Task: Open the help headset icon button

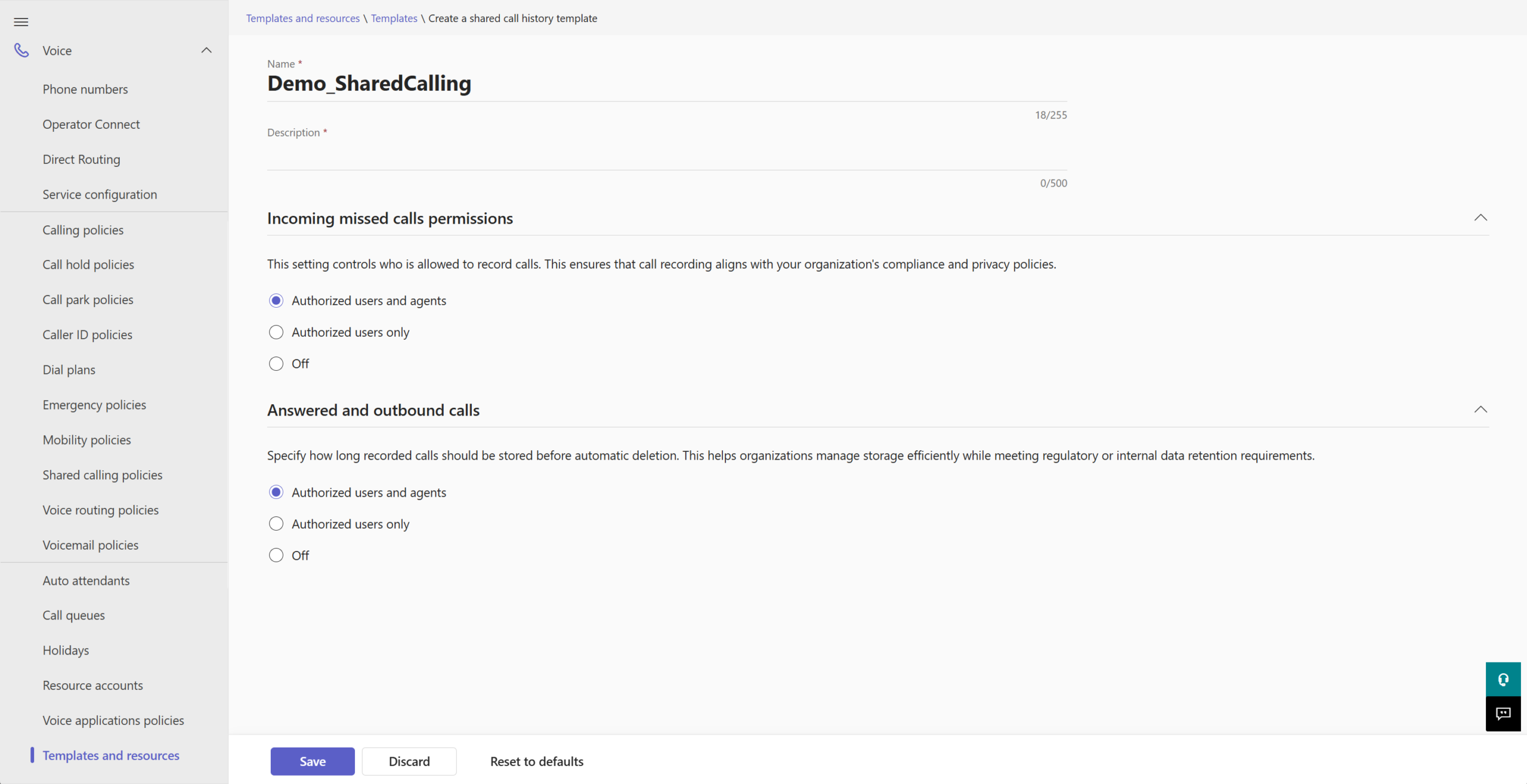Action: coord(1503,679)
